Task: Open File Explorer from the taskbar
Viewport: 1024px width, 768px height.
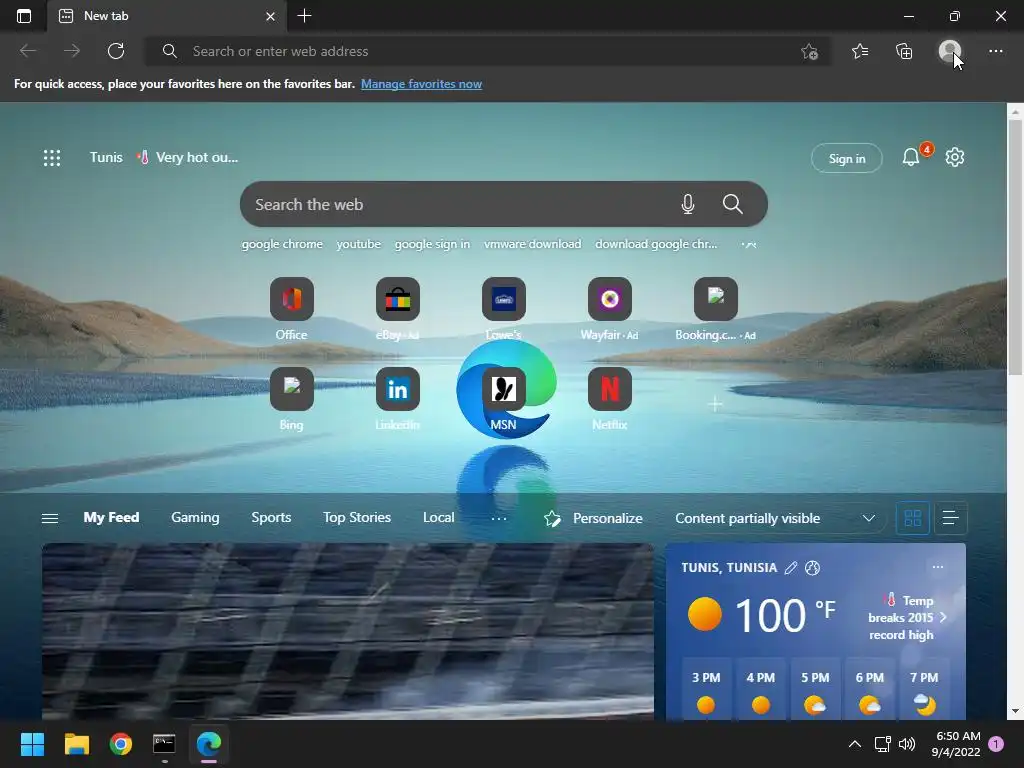Action: 76,744
